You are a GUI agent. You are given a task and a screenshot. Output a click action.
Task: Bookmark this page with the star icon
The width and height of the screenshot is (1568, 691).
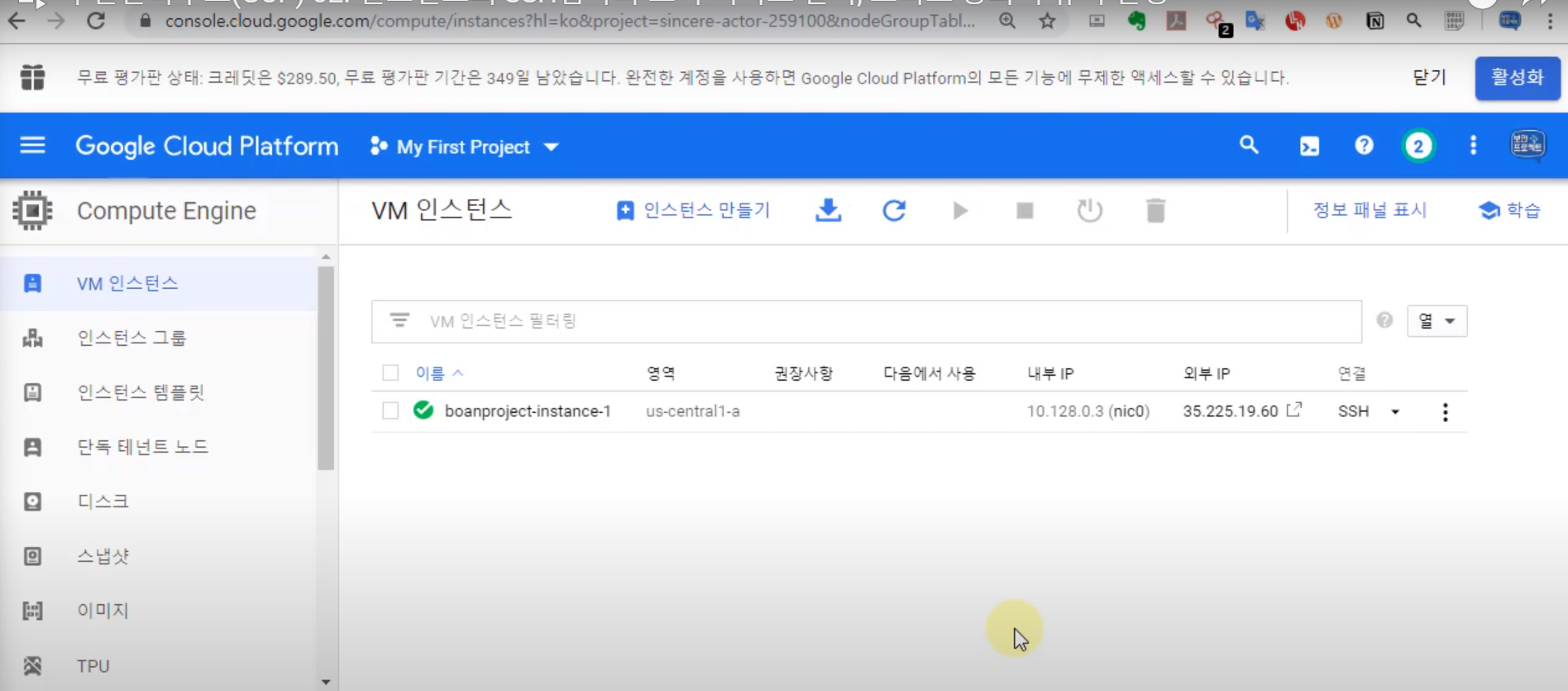point(1047,21)
